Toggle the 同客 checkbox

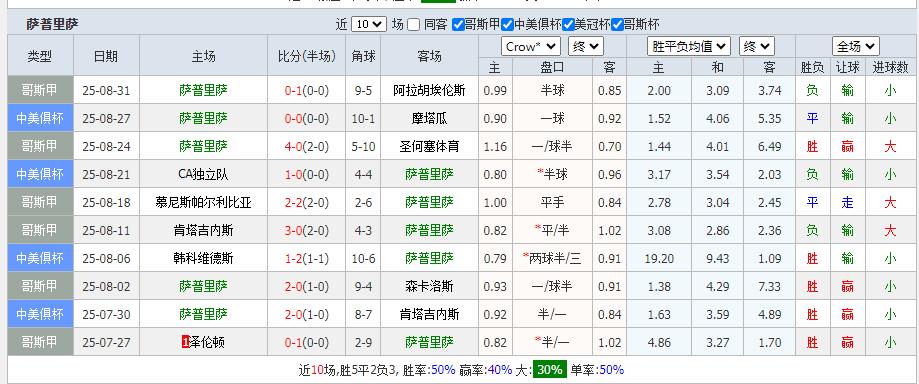[414, 25]
